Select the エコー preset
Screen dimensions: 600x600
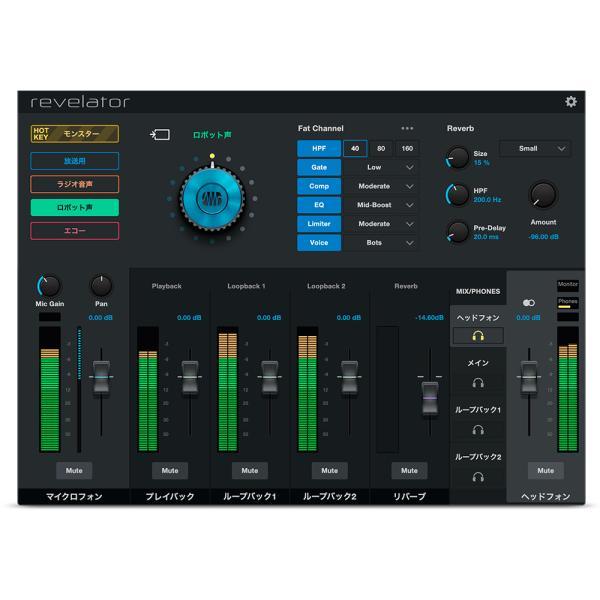click(75, 231)
